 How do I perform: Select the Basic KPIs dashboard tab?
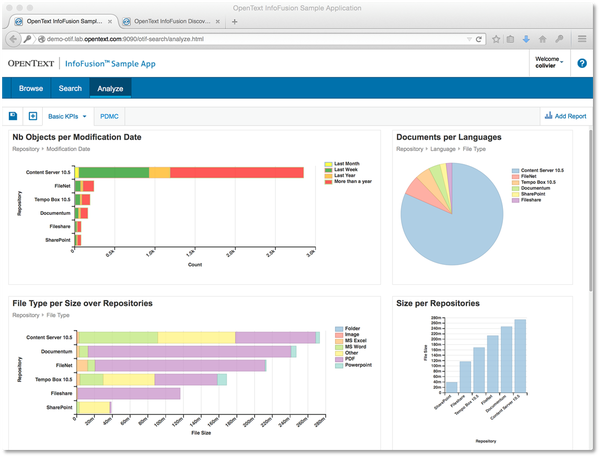pyautogui.click(x=63, y=116)
